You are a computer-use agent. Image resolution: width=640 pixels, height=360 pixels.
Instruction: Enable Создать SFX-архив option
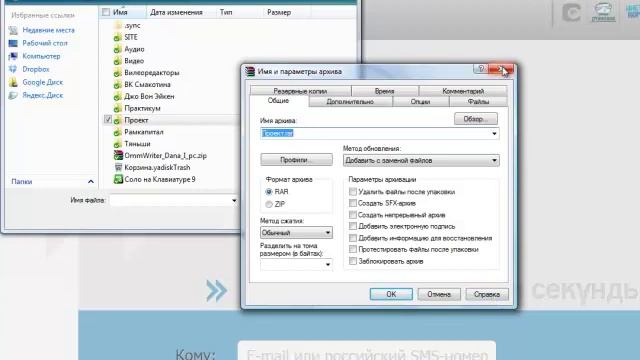(353, 203)
